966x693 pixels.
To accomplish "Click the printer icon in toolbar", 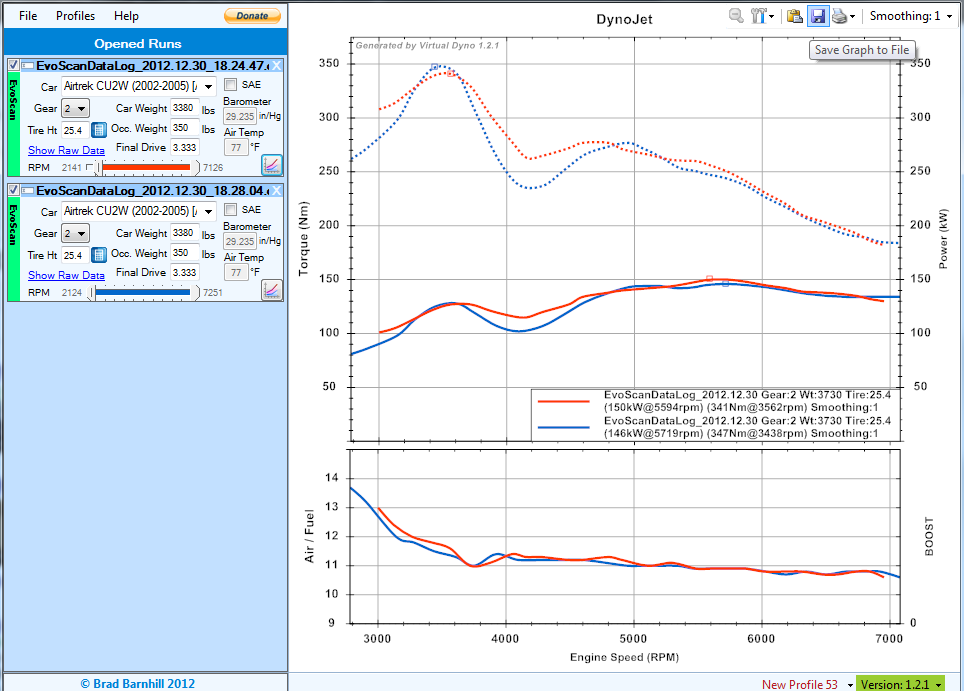I will tap(840, 16).
